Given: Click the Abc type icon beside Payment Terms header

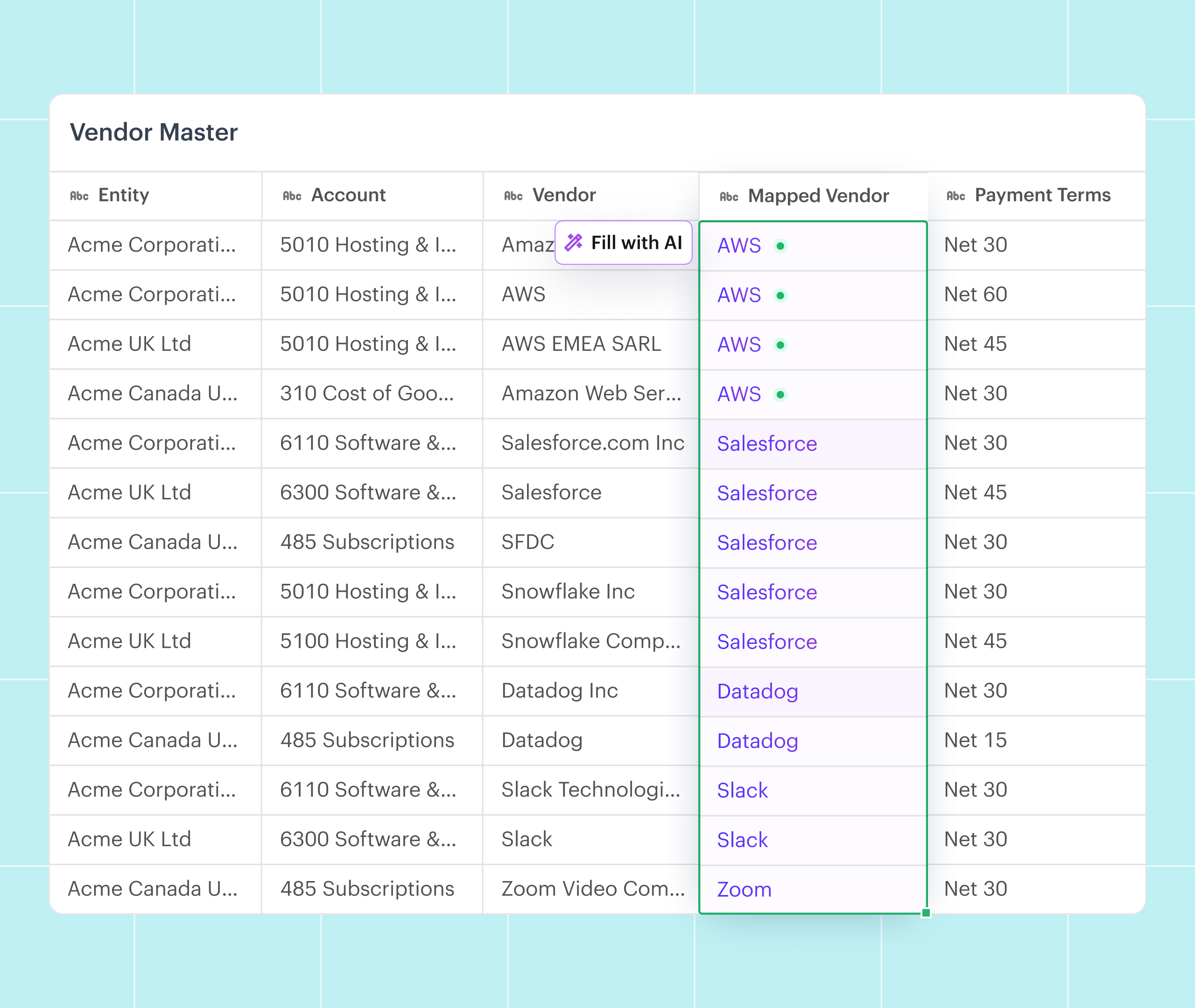Looking at the screenshot, I should click(x=956, y=196).
